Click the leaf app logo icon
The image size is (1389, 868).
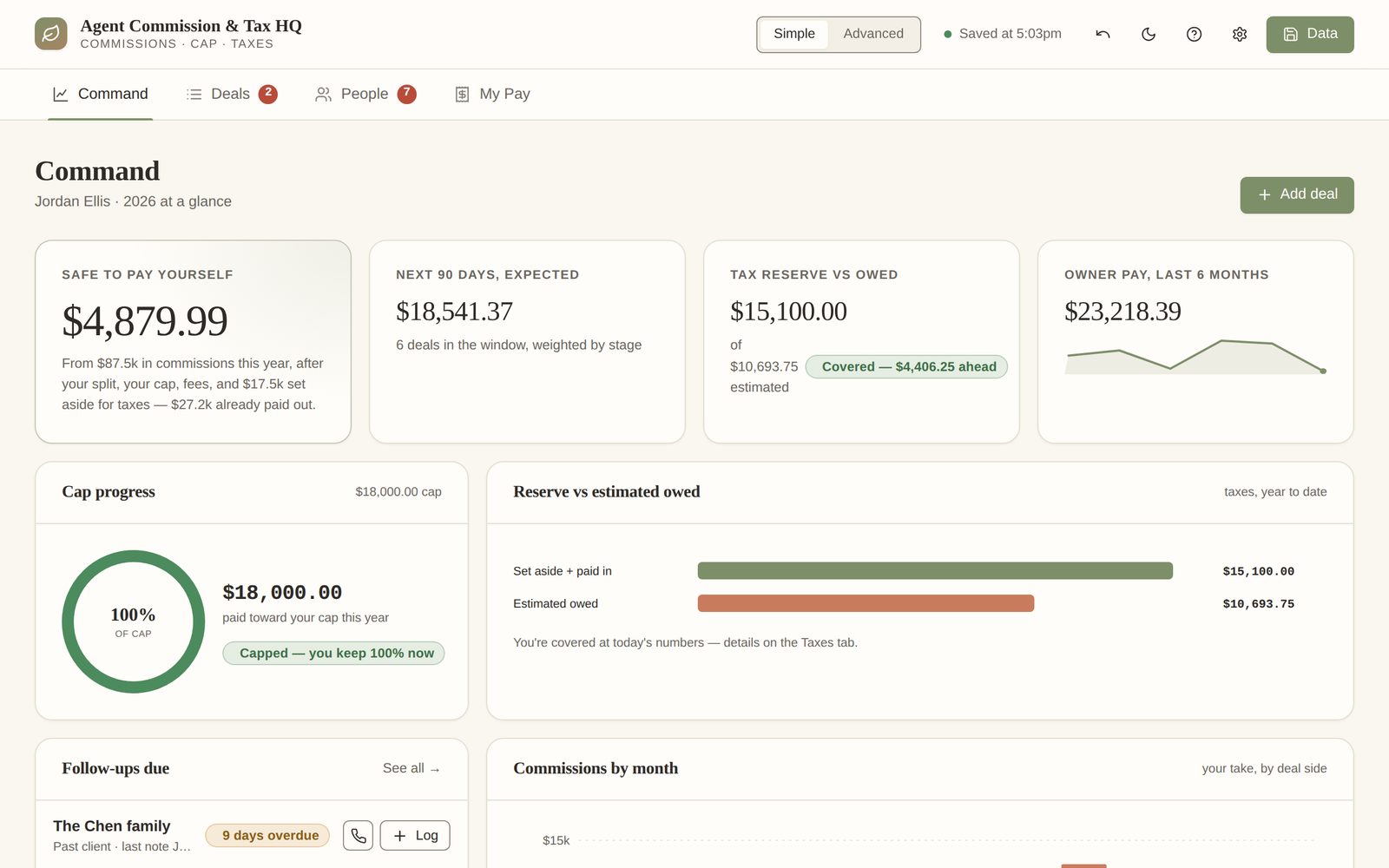coord(51,34)
